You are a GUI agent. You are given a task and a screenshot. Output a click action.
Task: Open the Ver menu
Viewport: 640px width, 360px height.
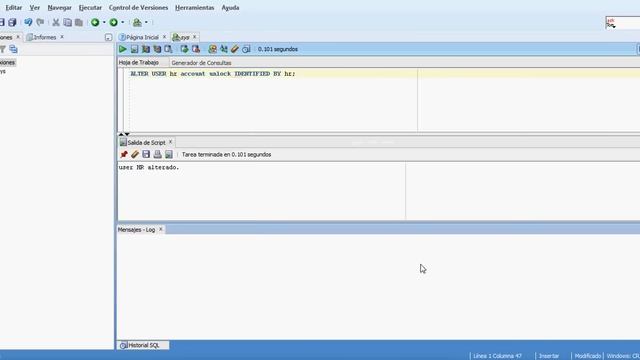click(x=35, y=8)
